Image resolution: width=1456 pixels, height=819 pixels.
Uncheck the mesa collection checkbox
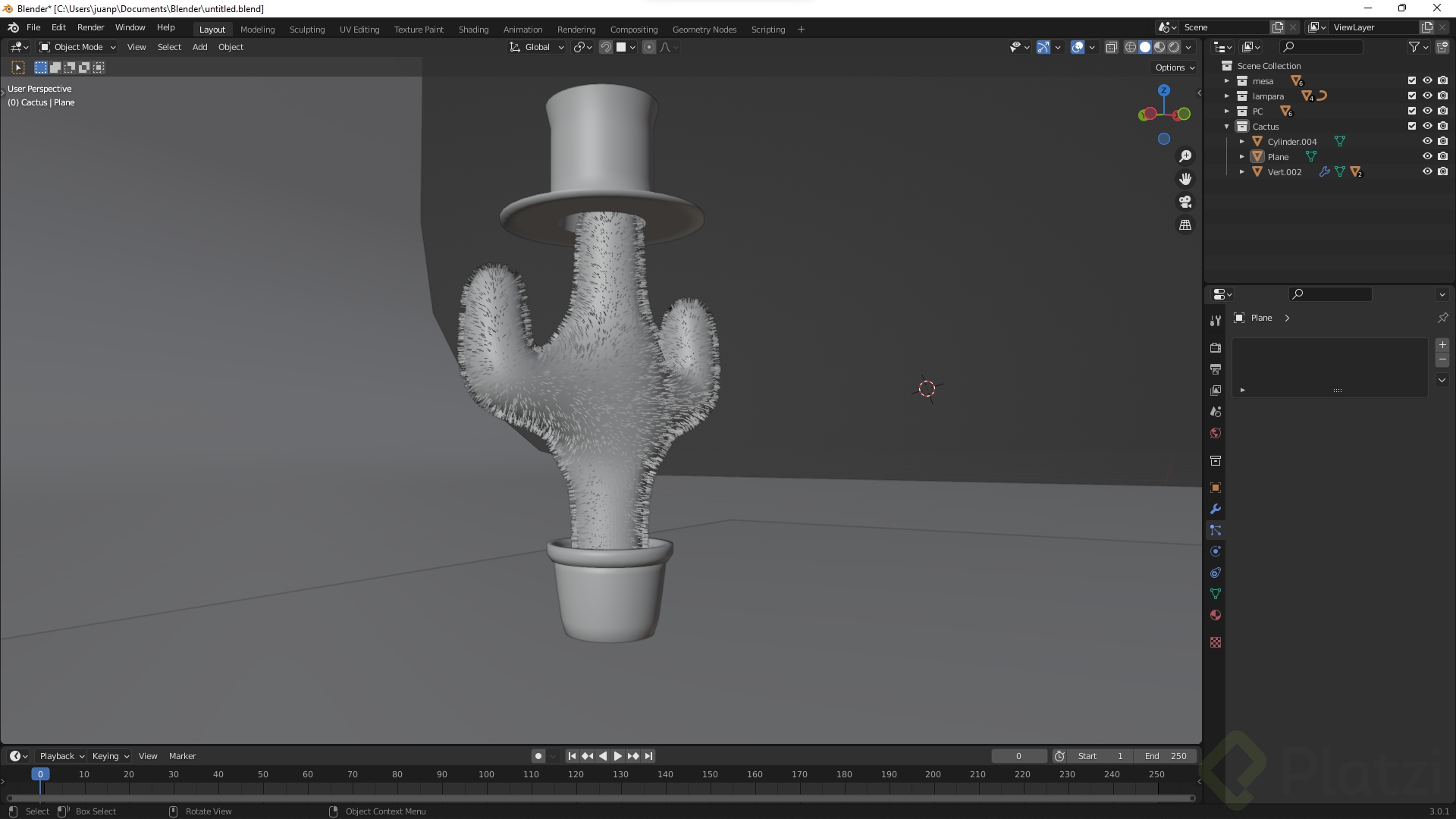point(1411,80)
